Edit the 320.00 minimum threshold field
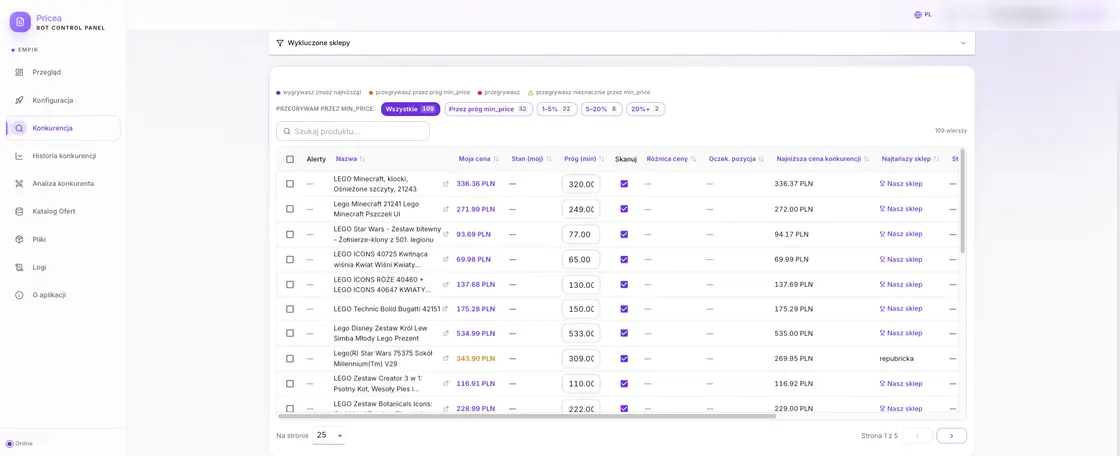The height and width of the screenshot is (456, 1120). tap(581, 184)
